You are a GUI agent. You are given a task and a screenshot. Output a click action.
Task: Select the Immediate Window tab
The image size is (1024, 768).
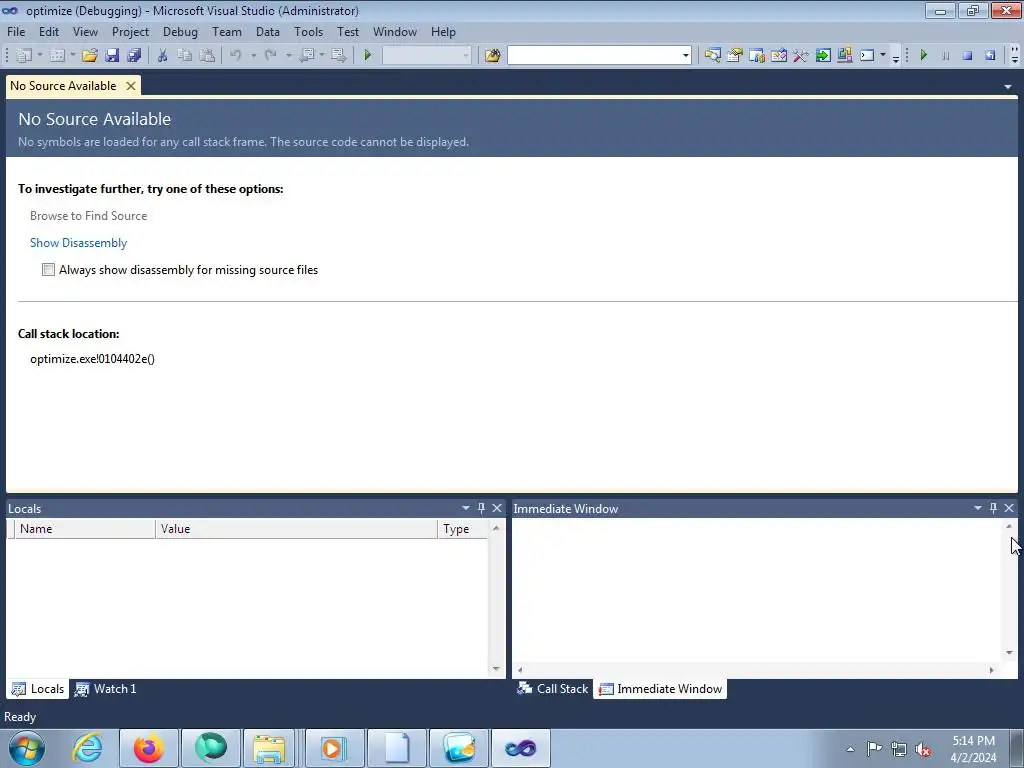tap(660, 688)
